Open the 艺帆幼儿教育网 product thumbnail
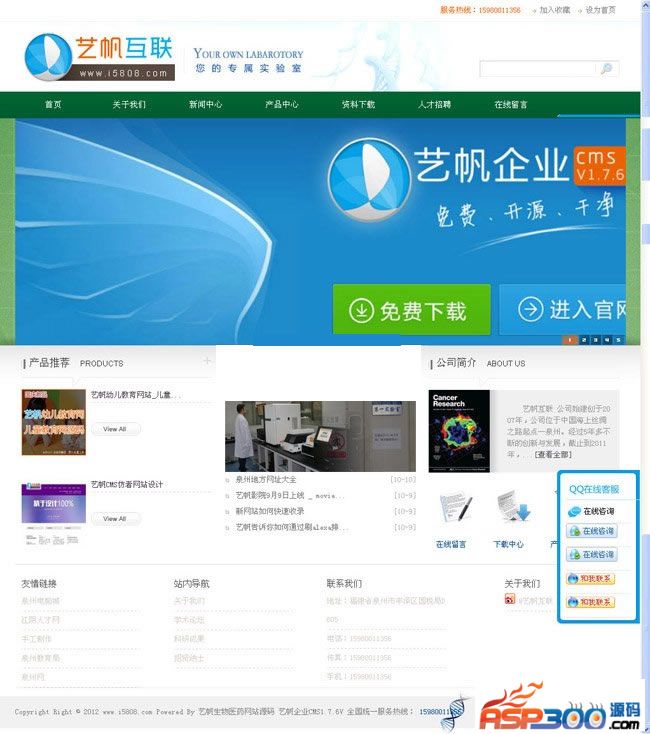The image size is (650, 734). [x=54, y=422]
